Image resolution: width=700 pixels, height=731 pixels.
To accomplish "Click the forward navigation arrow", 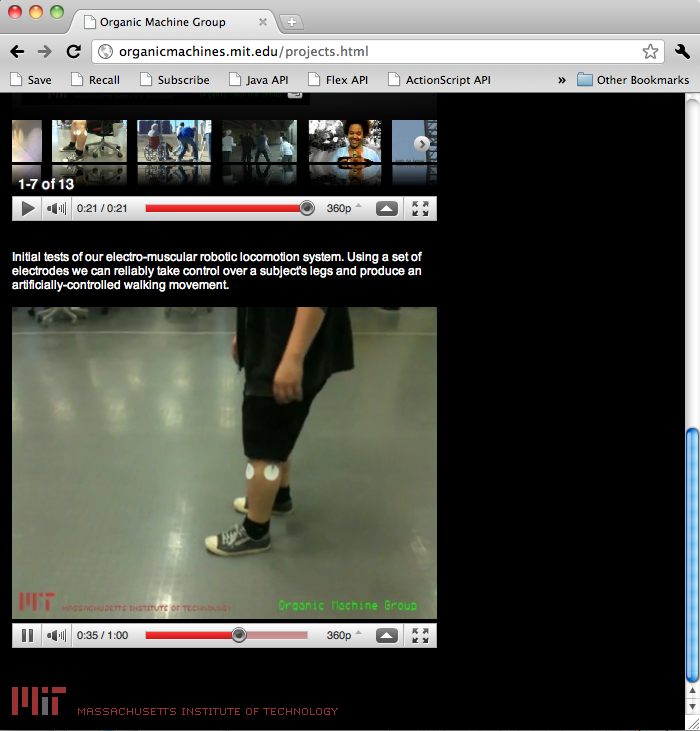I will pos(45,51).
